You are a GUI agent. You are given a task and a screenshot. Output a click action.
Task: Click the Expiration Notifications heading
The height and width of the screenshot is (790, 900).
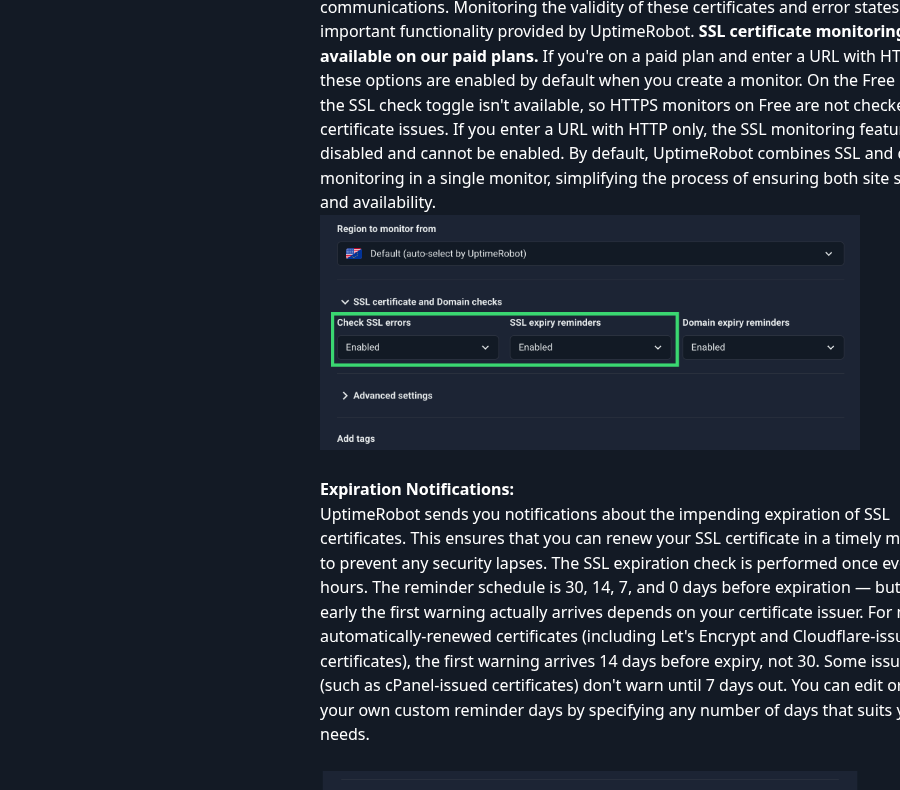(x=417, y=489)
